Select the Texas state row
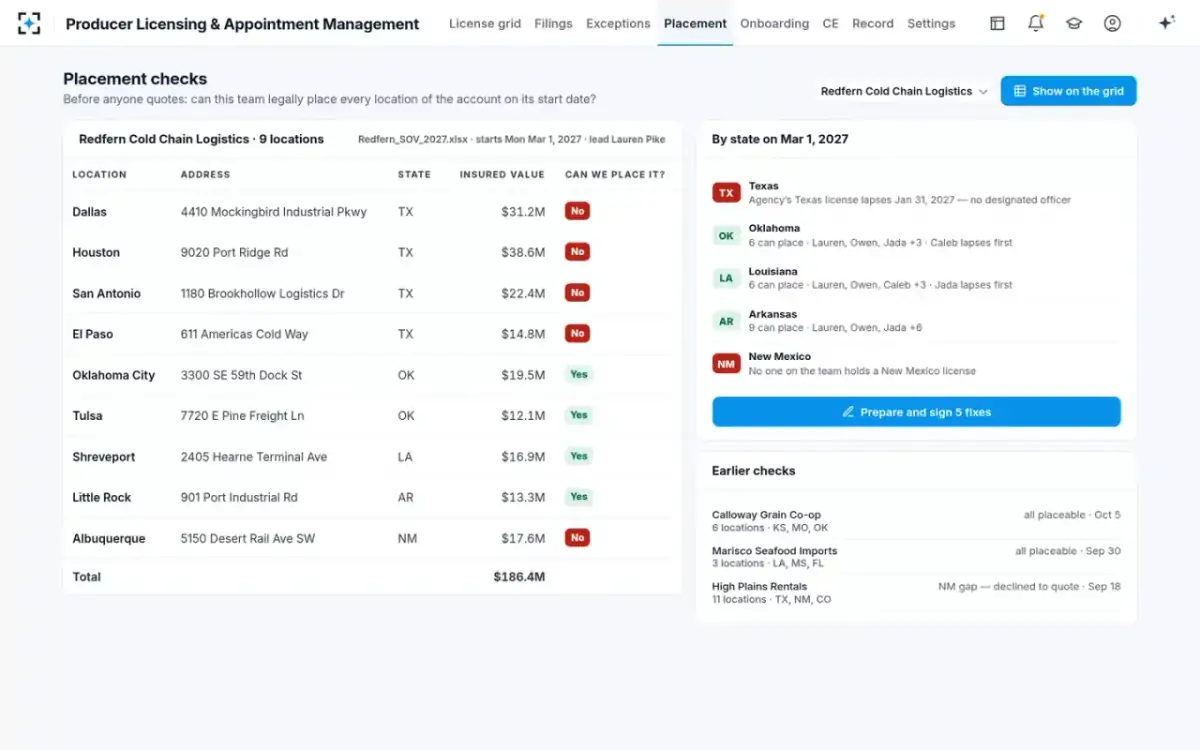 (x=916, y=193)
